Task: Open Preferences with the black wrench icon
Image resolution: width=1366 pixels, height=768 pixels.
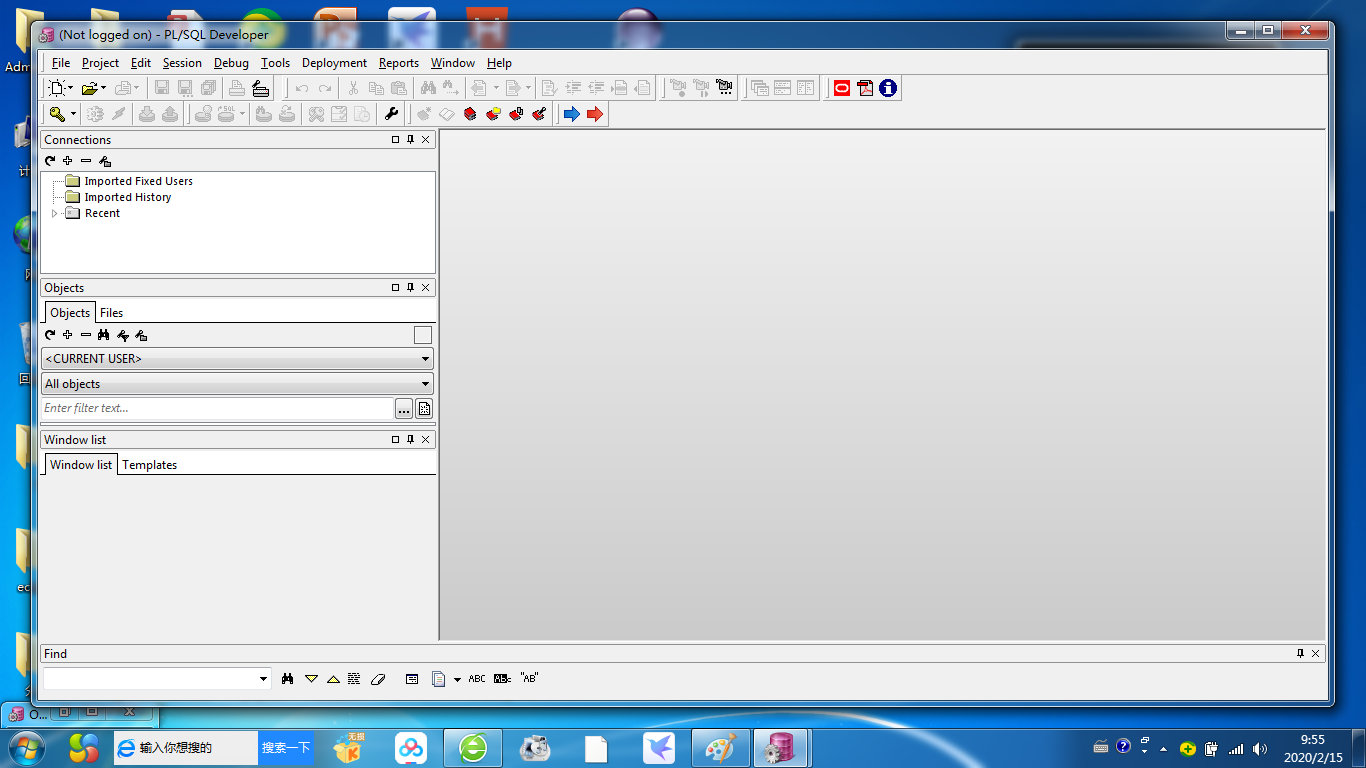Action: click(x=391, y=114)
